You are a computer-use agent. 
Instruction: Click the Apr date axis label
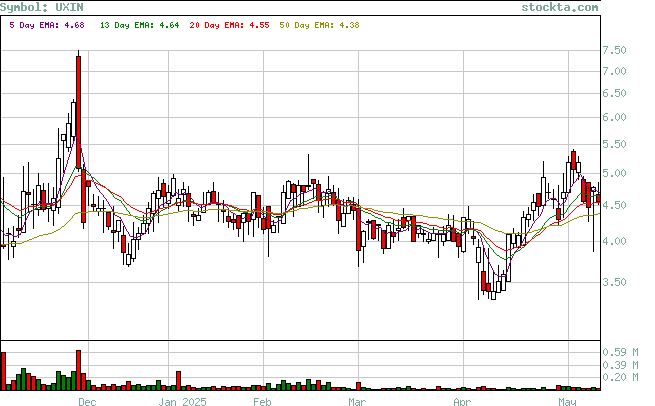tap(462, 402)
